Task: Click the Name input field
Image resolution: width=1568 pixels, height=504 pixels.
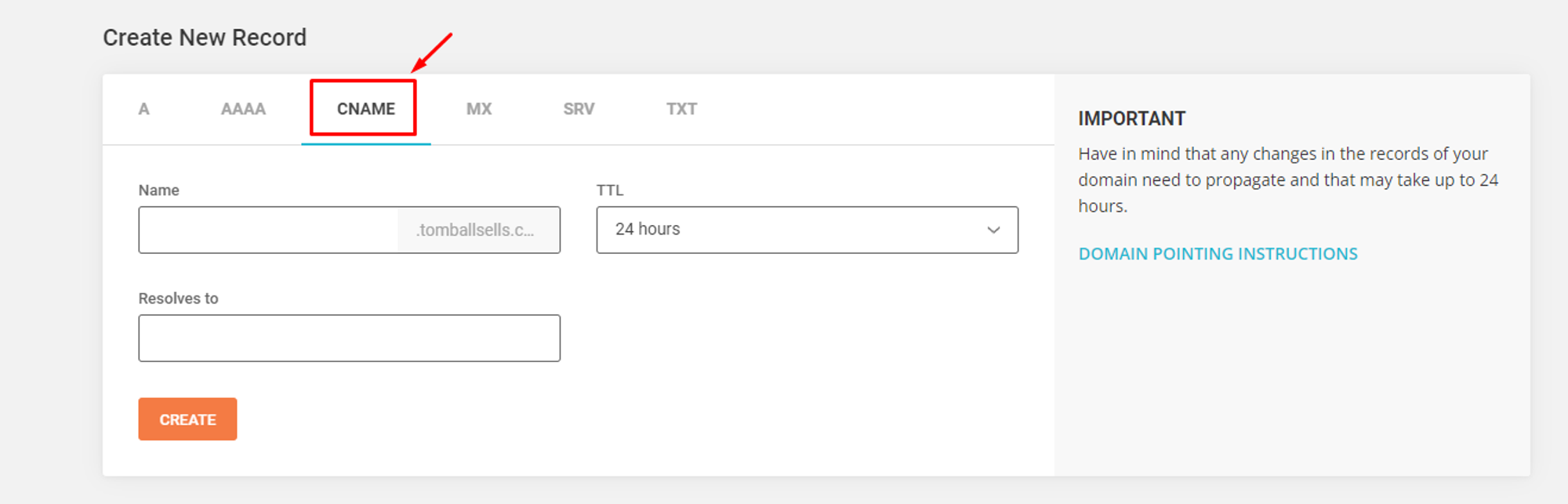Action: [268, 230]
